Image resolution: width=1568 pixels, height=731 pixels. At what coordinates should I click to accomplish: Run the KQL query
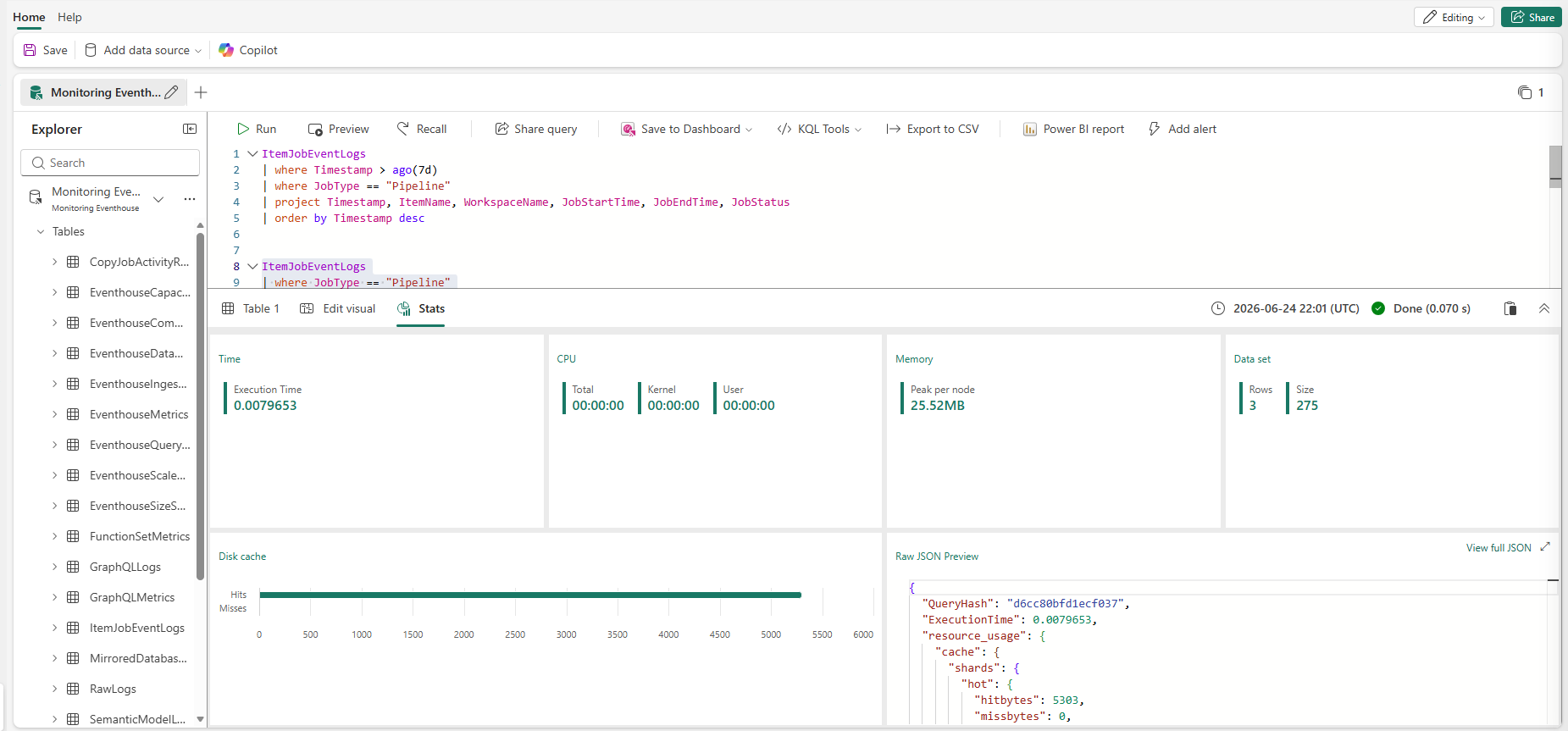click(257, 129)
